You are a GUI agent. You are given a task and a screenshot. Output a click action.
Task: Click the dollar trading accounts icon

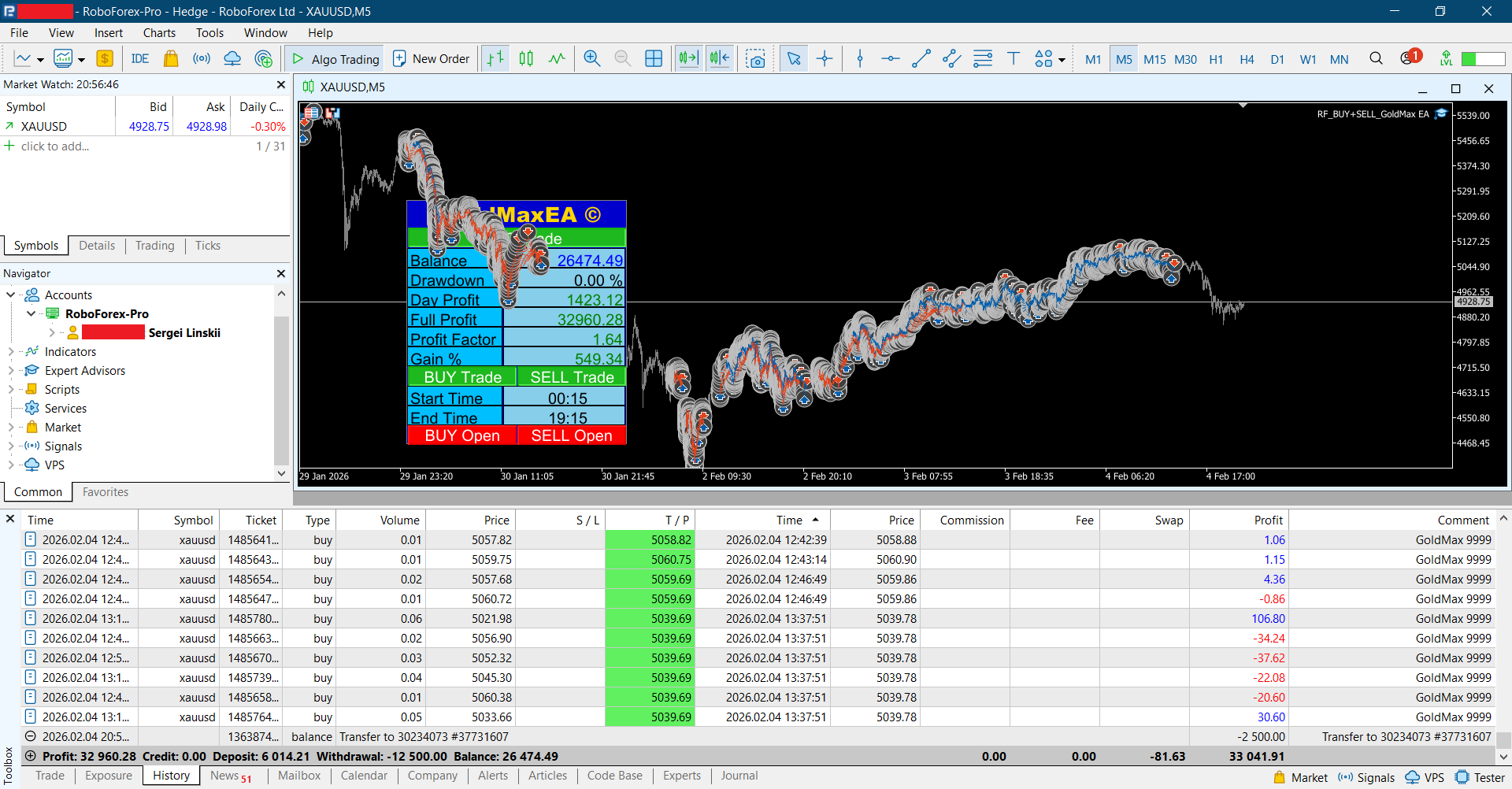105,59
